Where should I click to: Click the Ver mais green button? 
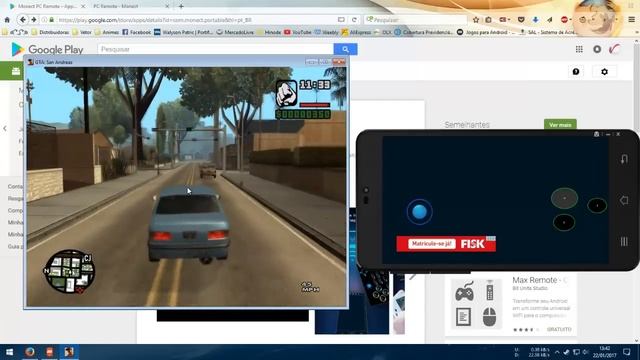[560, 124]
